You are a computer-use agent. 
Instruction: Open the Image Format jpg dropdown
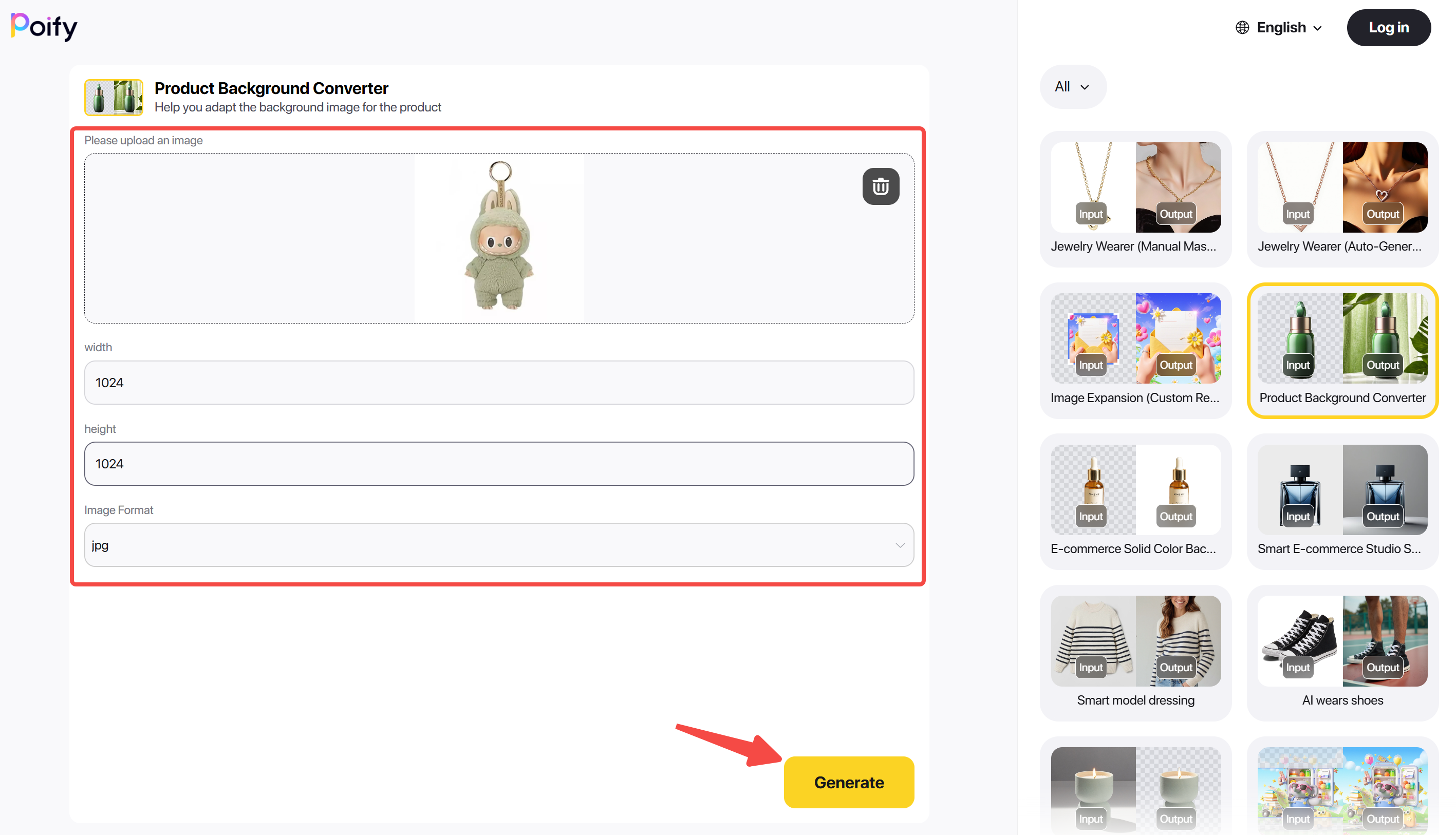point(498,545)
